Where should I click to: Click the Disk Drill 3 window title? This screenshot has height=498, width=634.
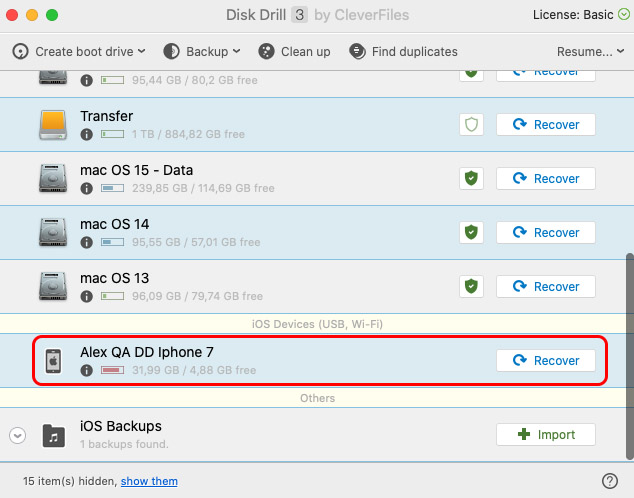(317, 15)
